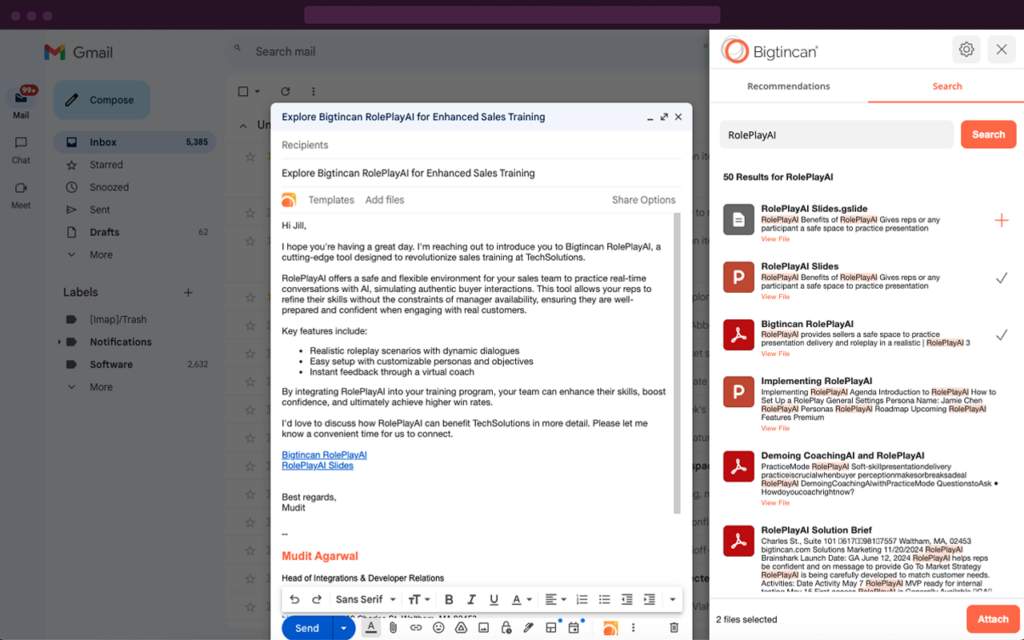Insert a photo into the email

point(483,628)
